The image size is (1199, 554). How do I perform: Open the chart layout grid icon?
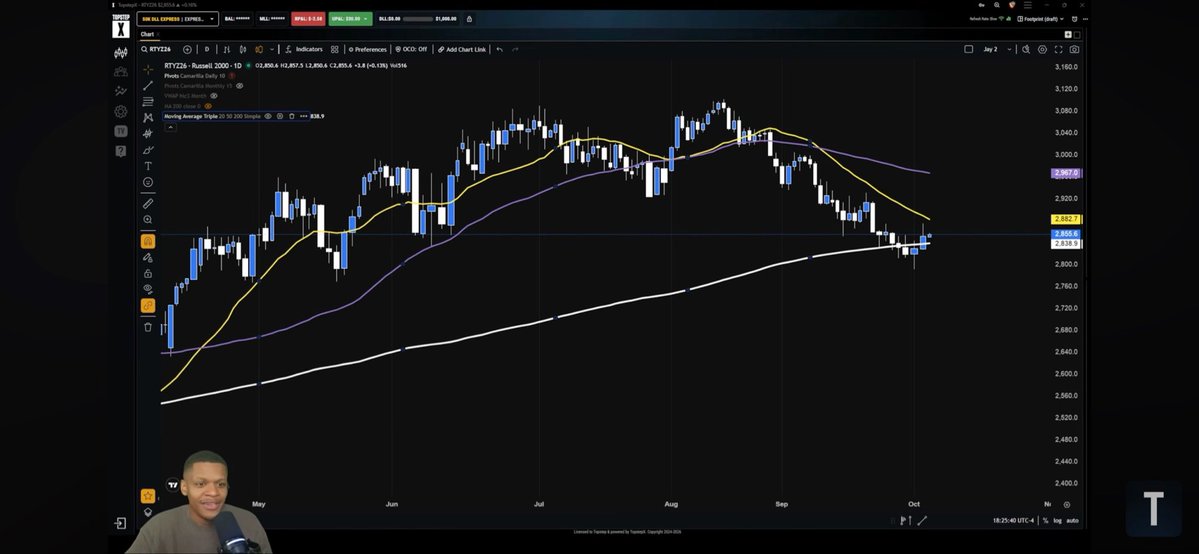pos(334,50)
